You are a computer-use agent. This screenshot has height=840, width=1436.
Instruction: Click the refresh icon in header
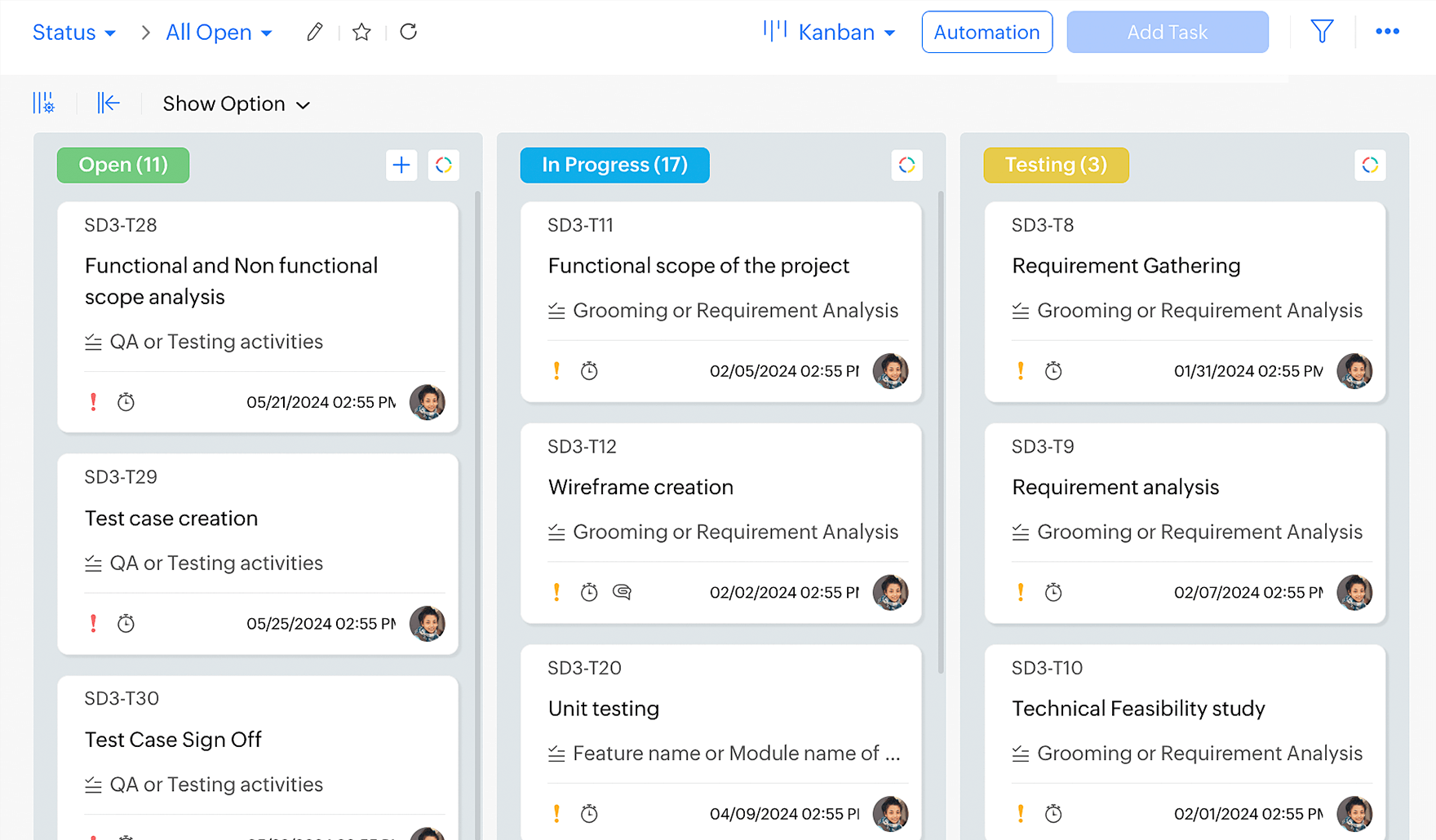(x=409, y=32)
